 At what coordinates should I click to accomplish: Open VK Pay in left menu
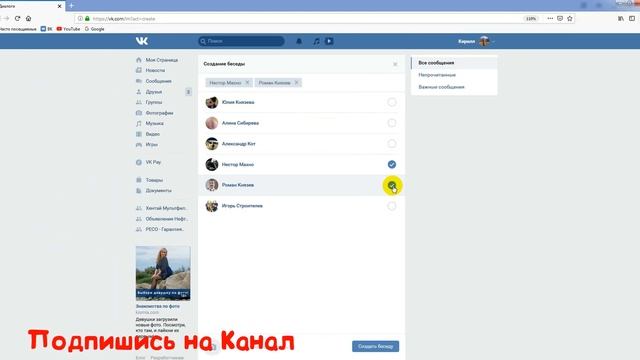tap(148, 162)
